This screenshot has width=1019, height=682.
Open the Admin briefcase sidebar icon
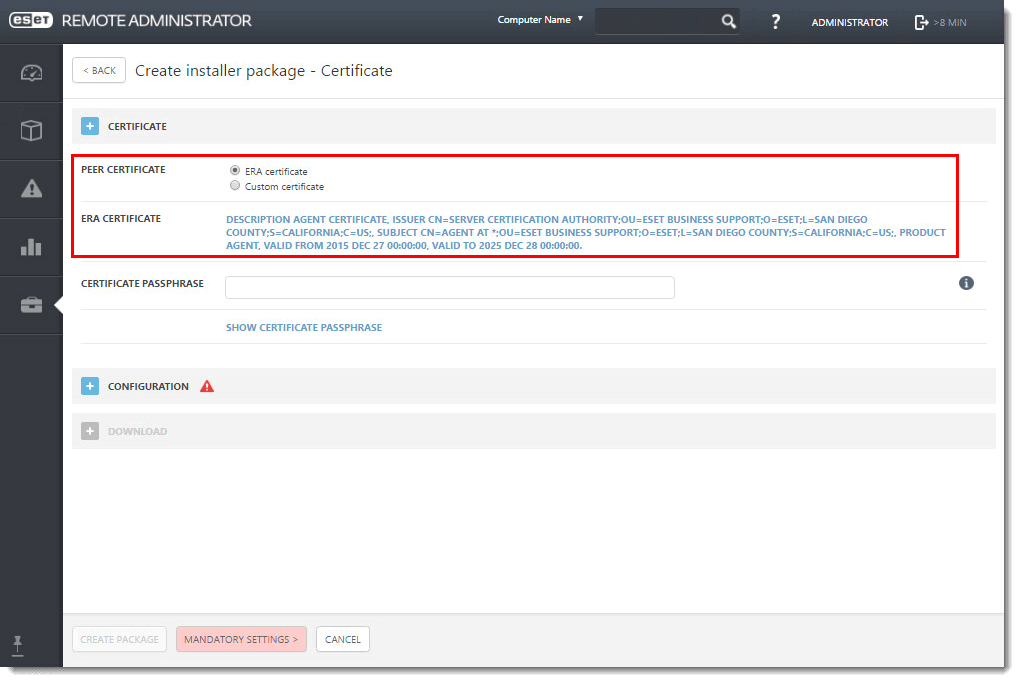click(31, 305)
